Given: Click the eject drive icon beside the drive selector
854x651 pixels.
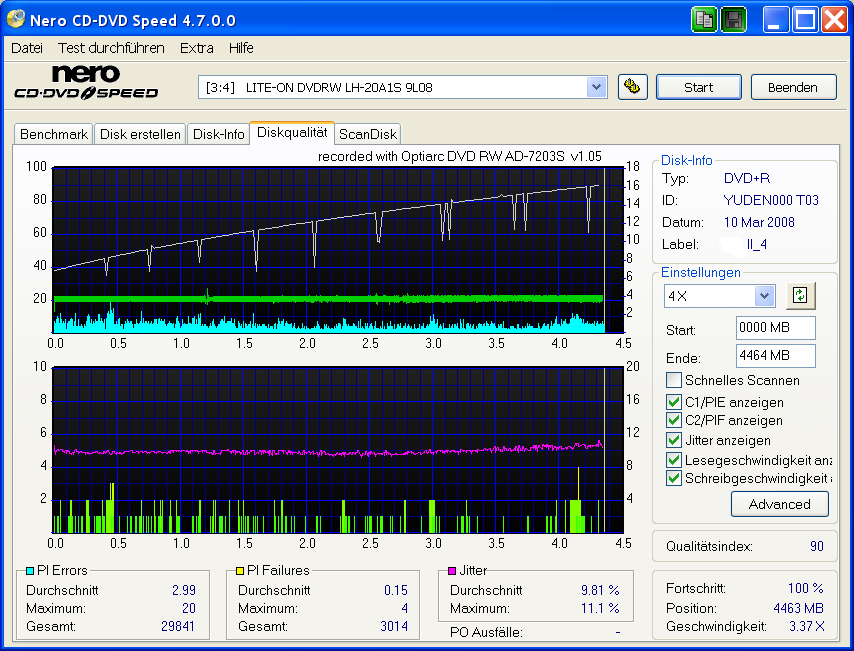Looking at the screenshot, I should pos(632,87).
